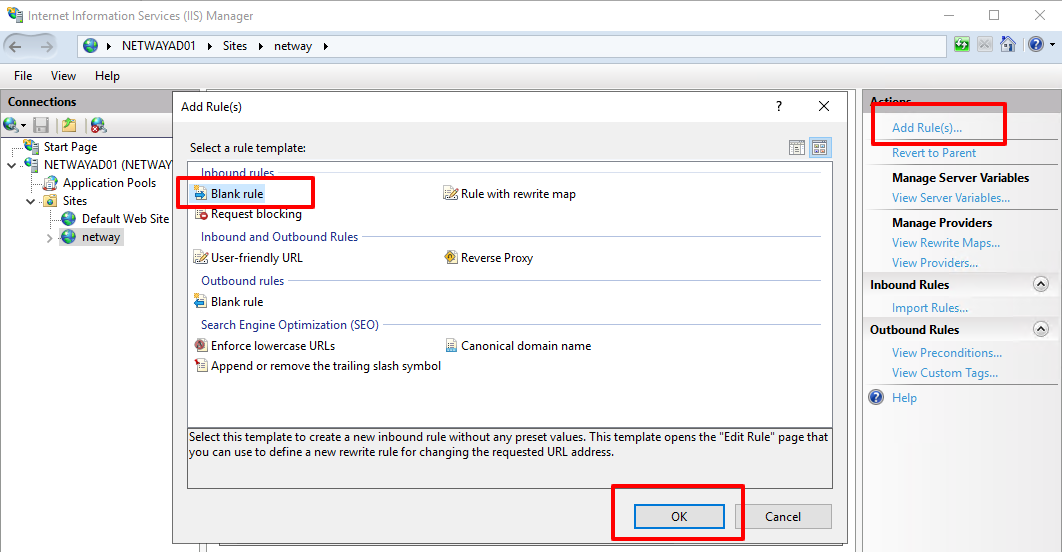Screen dimensions: 1062x552
Task: Click the green Refresh page icon
Action: tap(961, 45)
